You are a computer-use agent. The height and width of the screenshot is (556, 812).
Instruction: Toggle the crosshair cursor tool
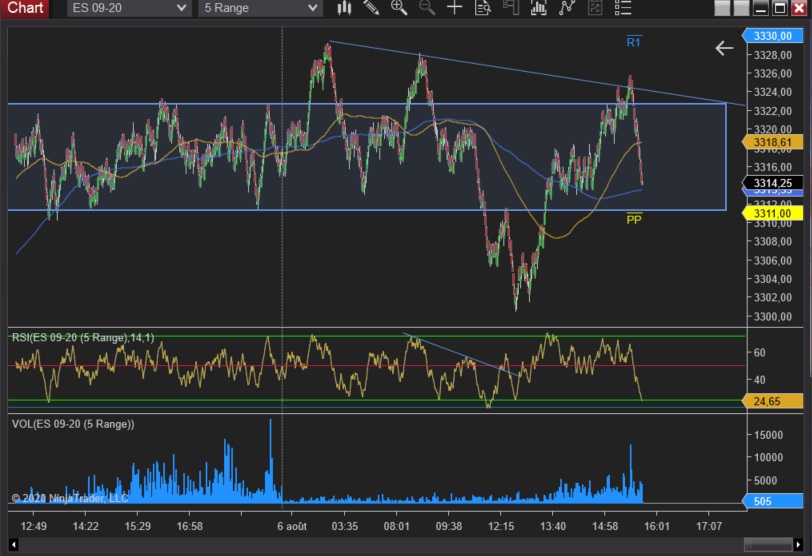tap(455, 8)
